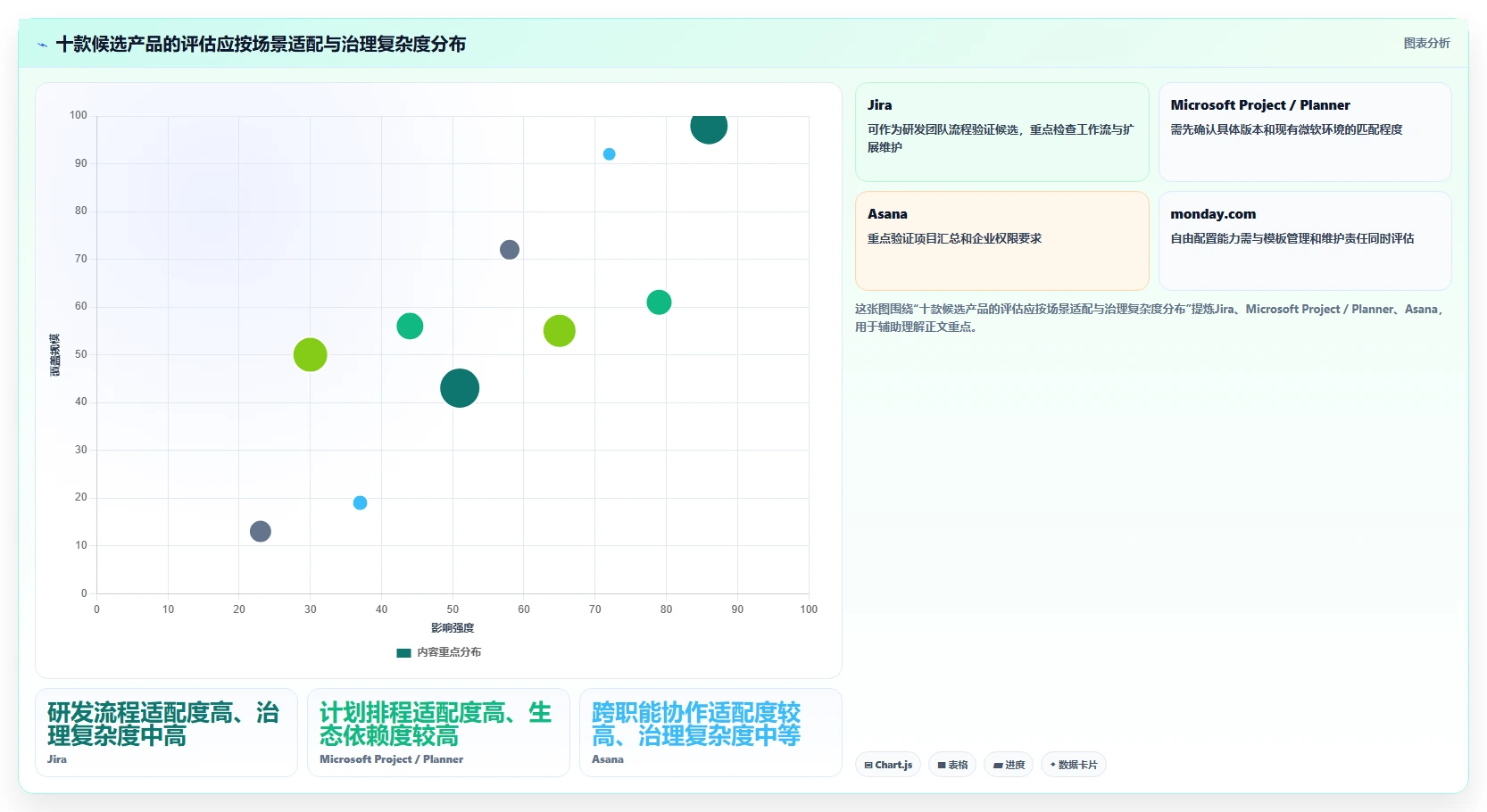Click the text 自由配置能力需与模板管理
Image resolution: width=1487 pixels, height=812 pixels.
1292,238
